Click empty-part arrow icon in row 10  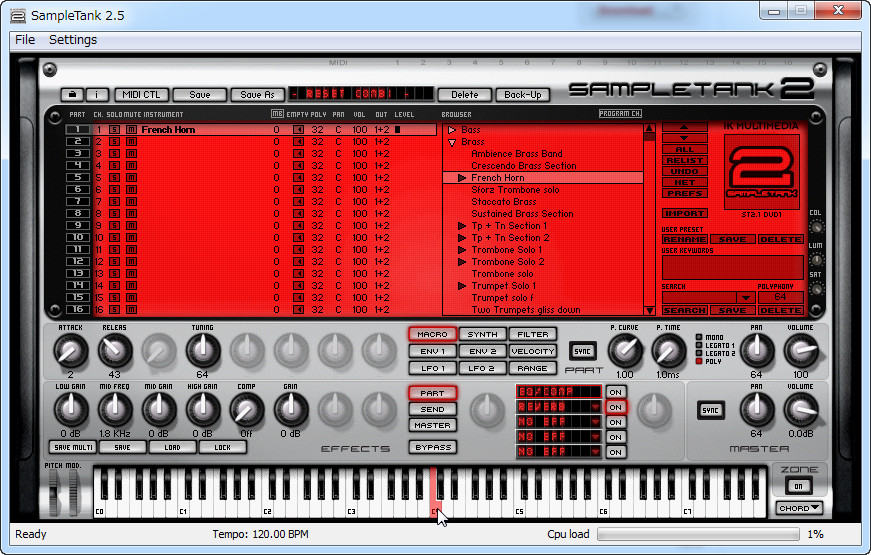tap(298, 238)
